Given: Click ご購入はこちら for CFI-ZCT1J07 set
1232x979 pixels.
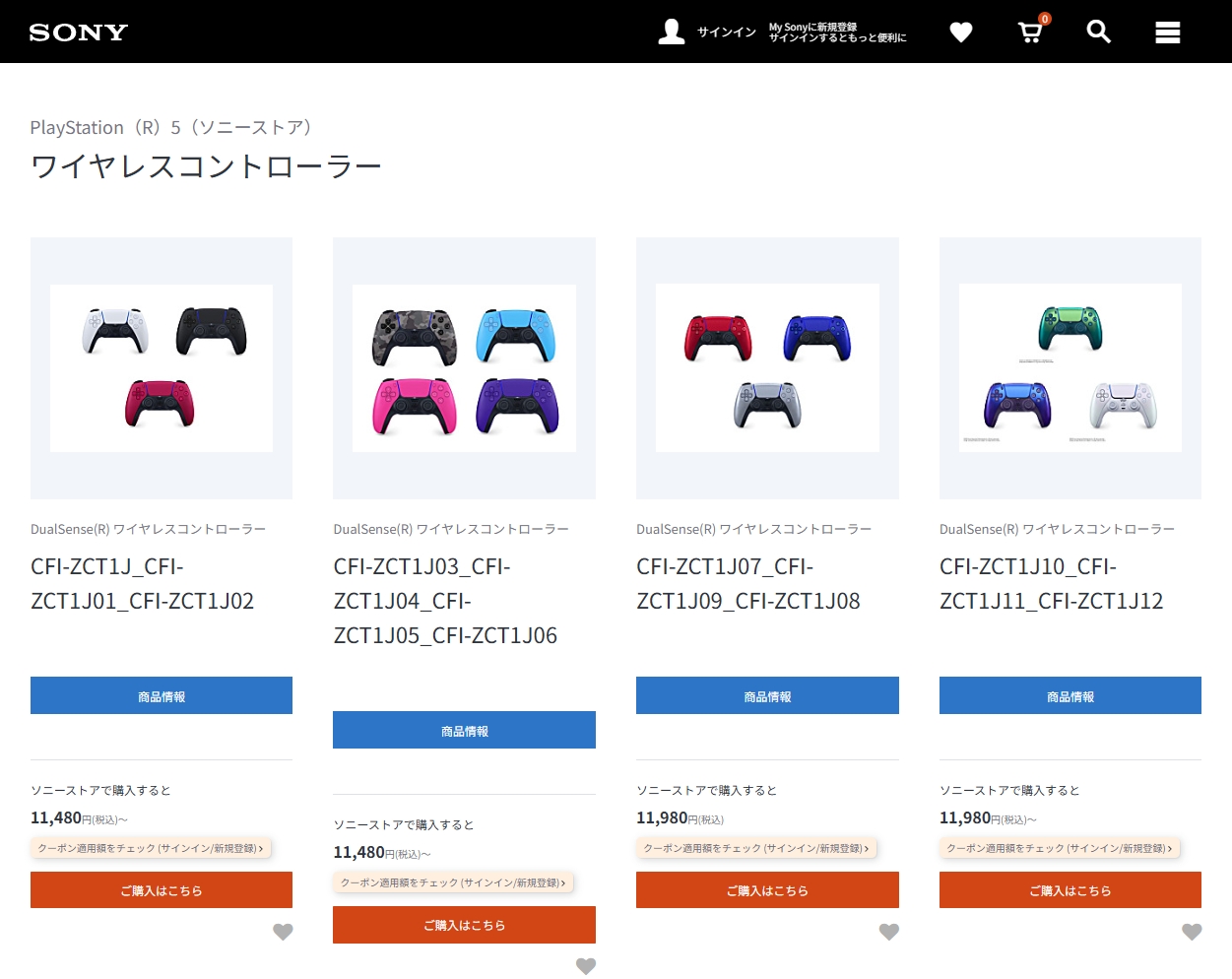Looking at the screenshot, I should tap(767, 890).
